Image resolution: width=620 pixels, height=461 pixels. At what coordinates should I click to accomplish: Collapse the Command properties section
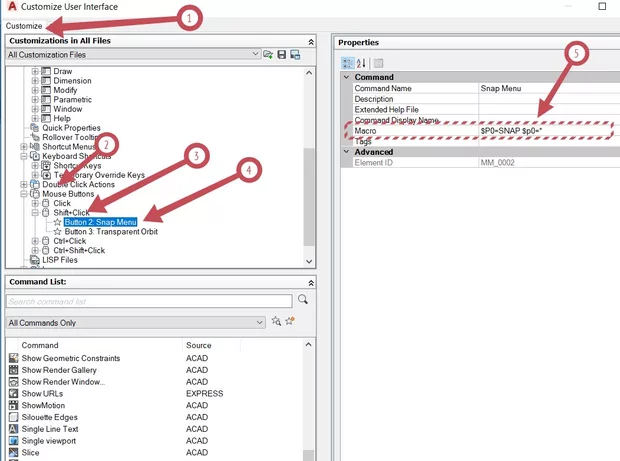346,77
